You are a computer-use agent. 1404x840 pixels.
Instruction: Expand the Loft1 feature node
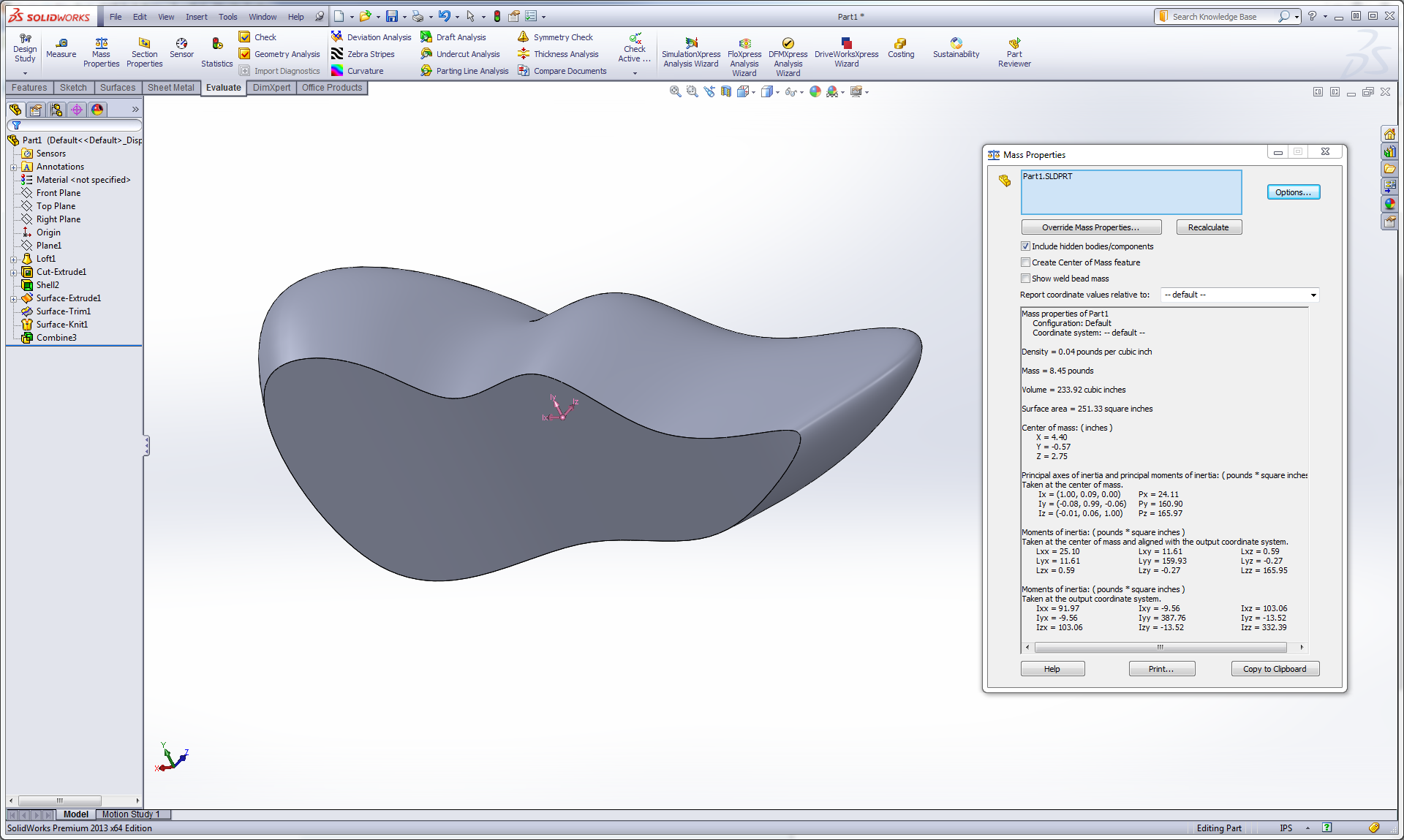13,260
